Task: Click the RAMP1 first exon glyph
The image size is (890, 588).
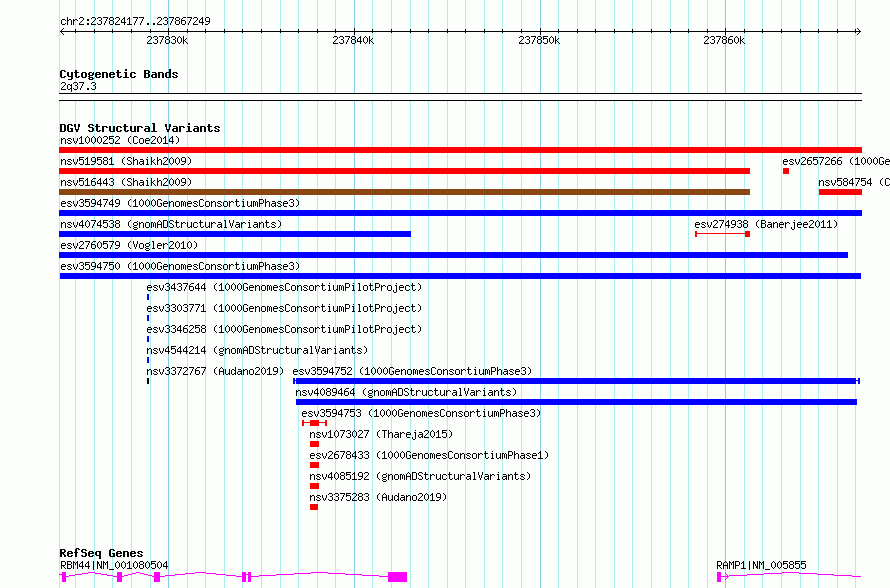Action: pyautogui.click(x=720, y=577)
